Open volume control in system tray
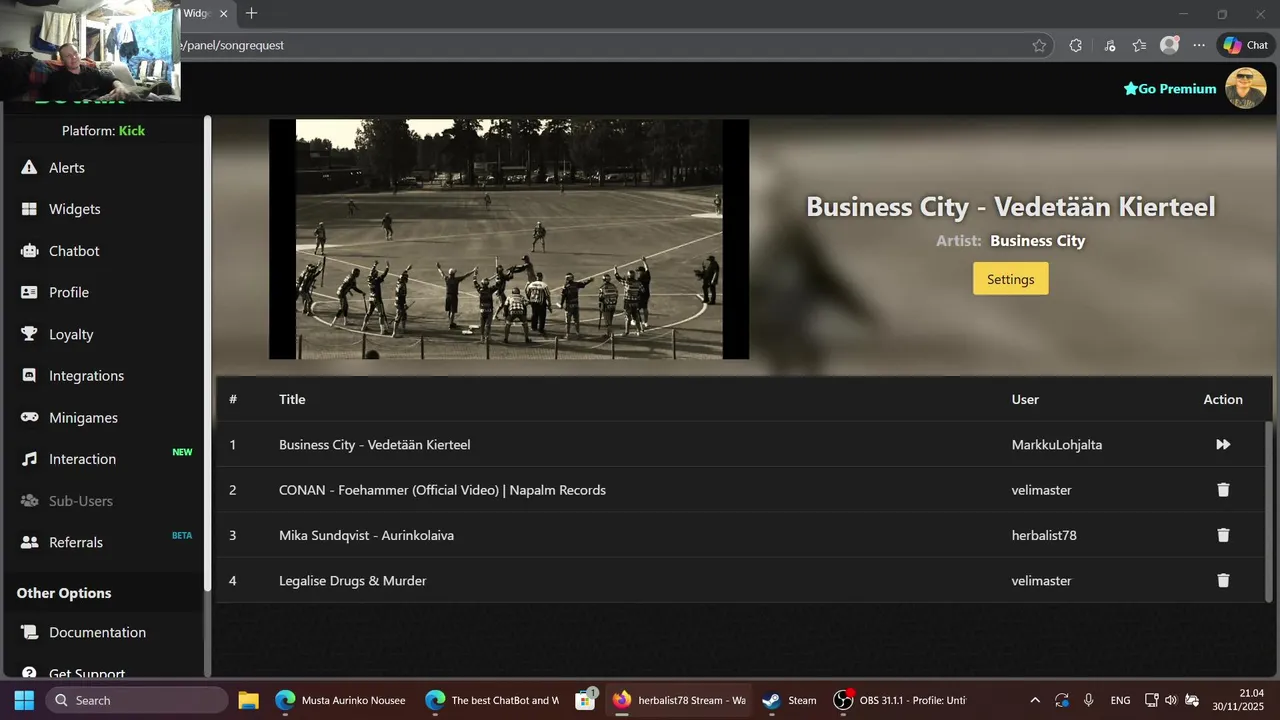The image size is (1280, 720). click(1171, 700)
